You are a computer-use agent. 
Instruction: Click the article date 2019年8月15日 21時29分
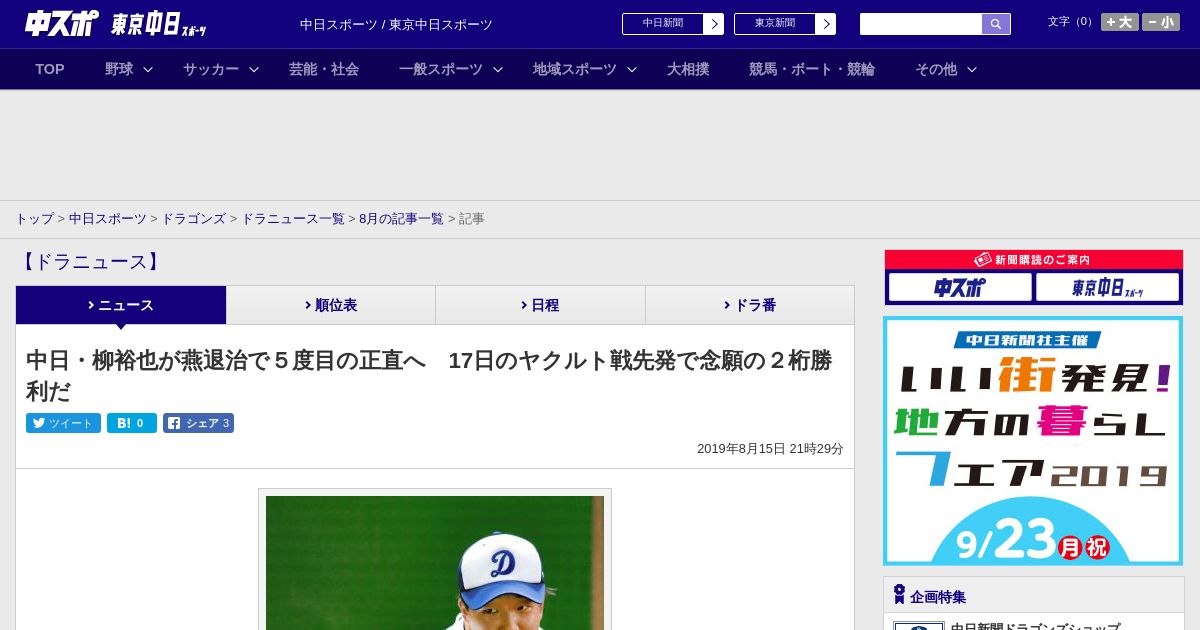click(x=770, y=449)
